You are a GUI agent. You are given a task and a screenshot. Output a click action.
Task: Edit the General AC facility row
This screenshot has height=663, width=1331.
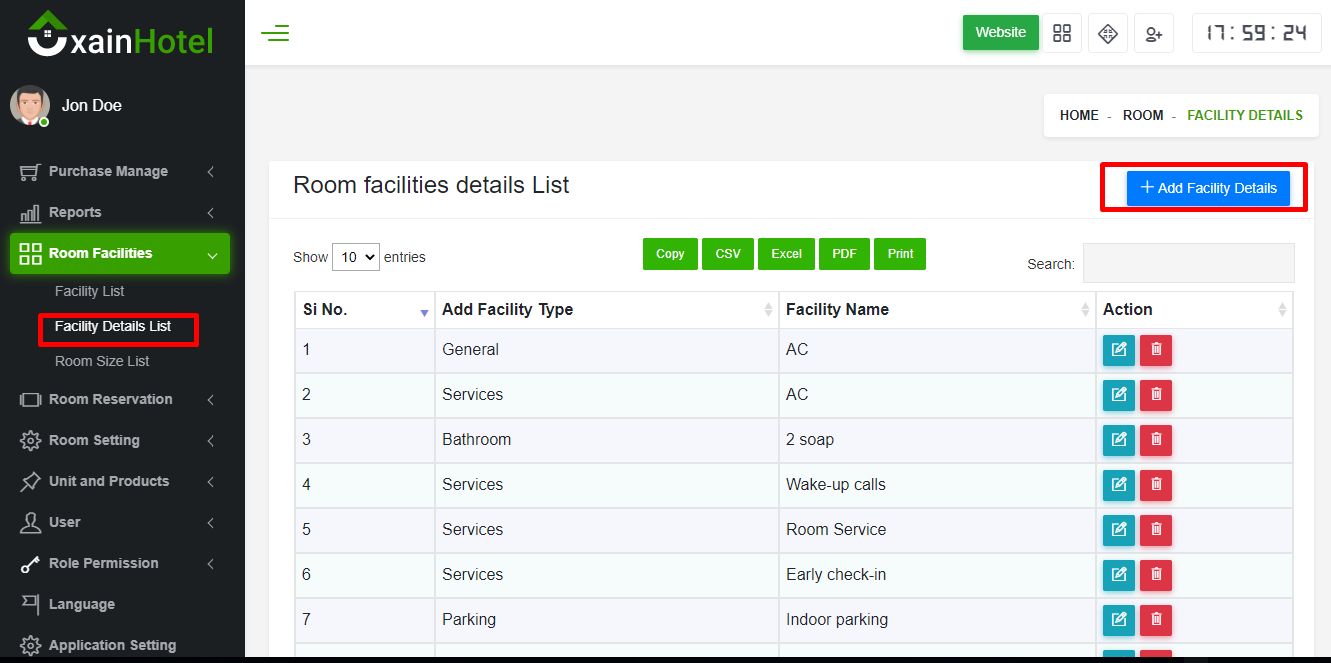[x=1118, y=350]
